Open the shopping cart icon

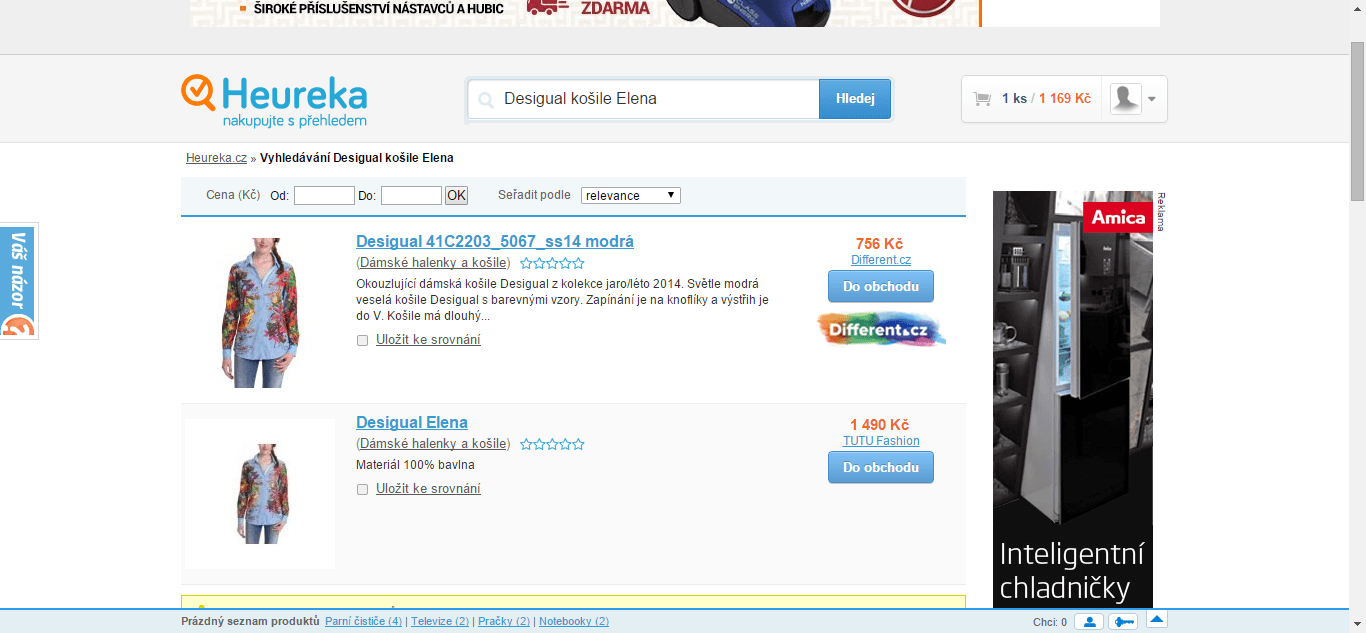[982, 99]
